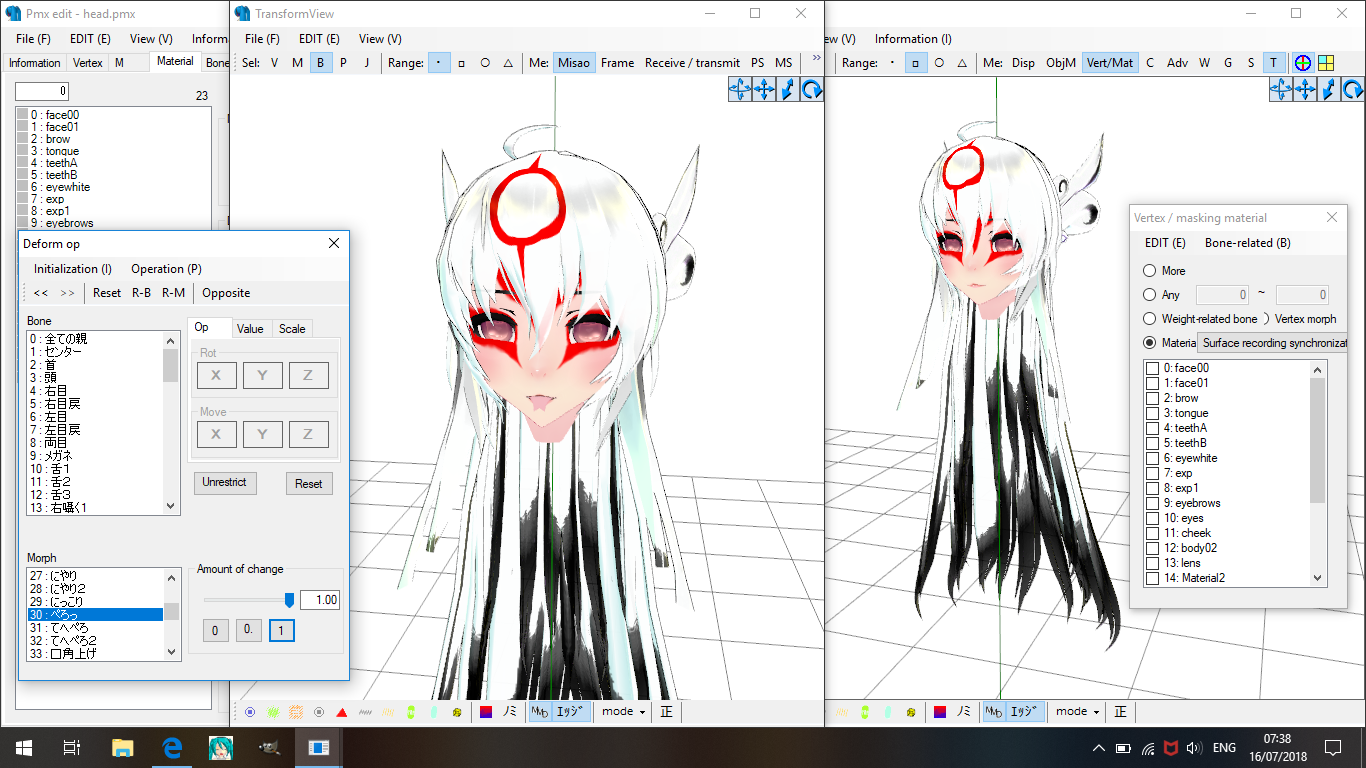Open the Operation (P) menu in Deform op
1366x768 pixels.
pyautogui.click(x=167, y=269)
